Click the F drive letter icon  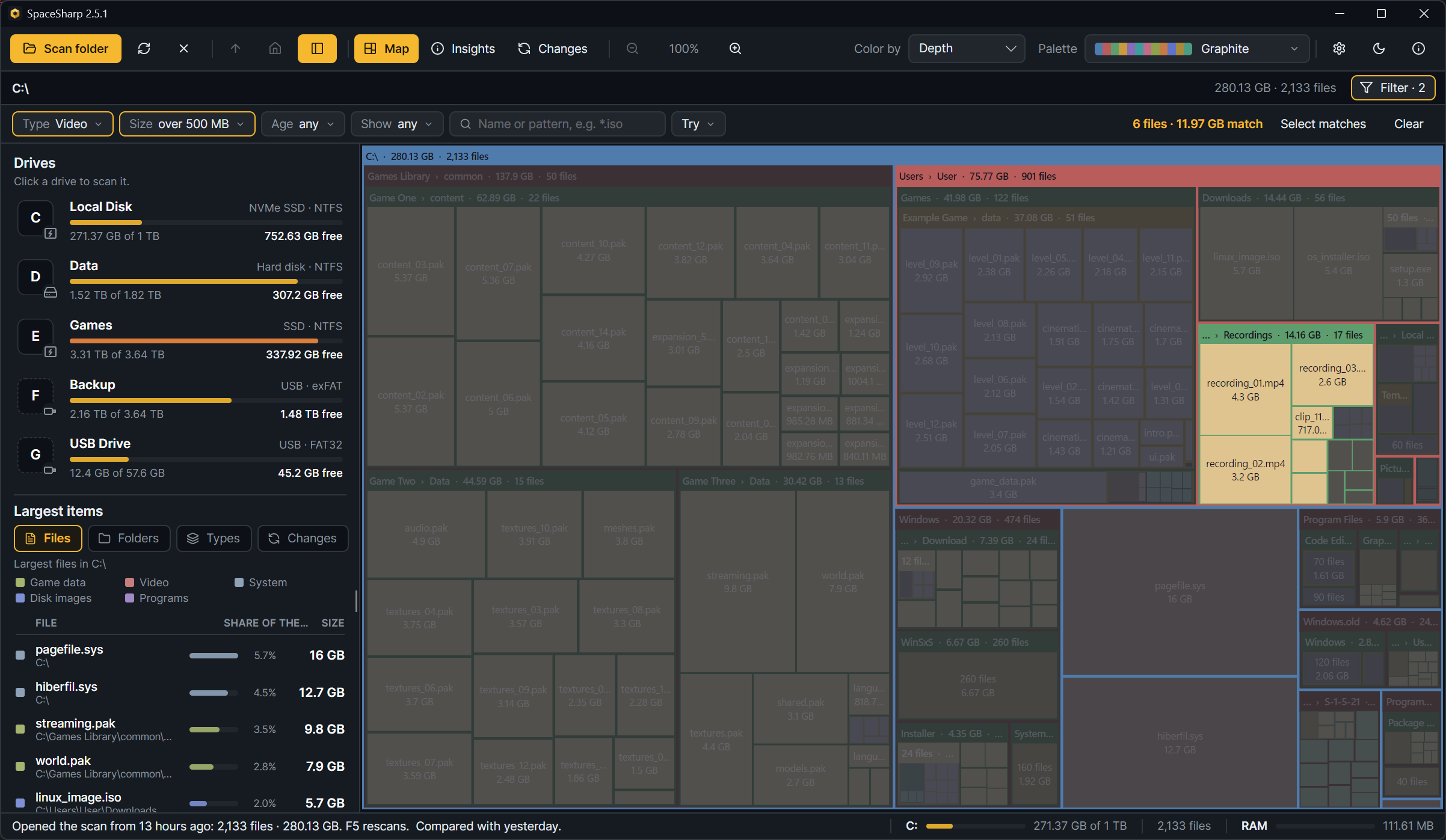coord(36,396)
